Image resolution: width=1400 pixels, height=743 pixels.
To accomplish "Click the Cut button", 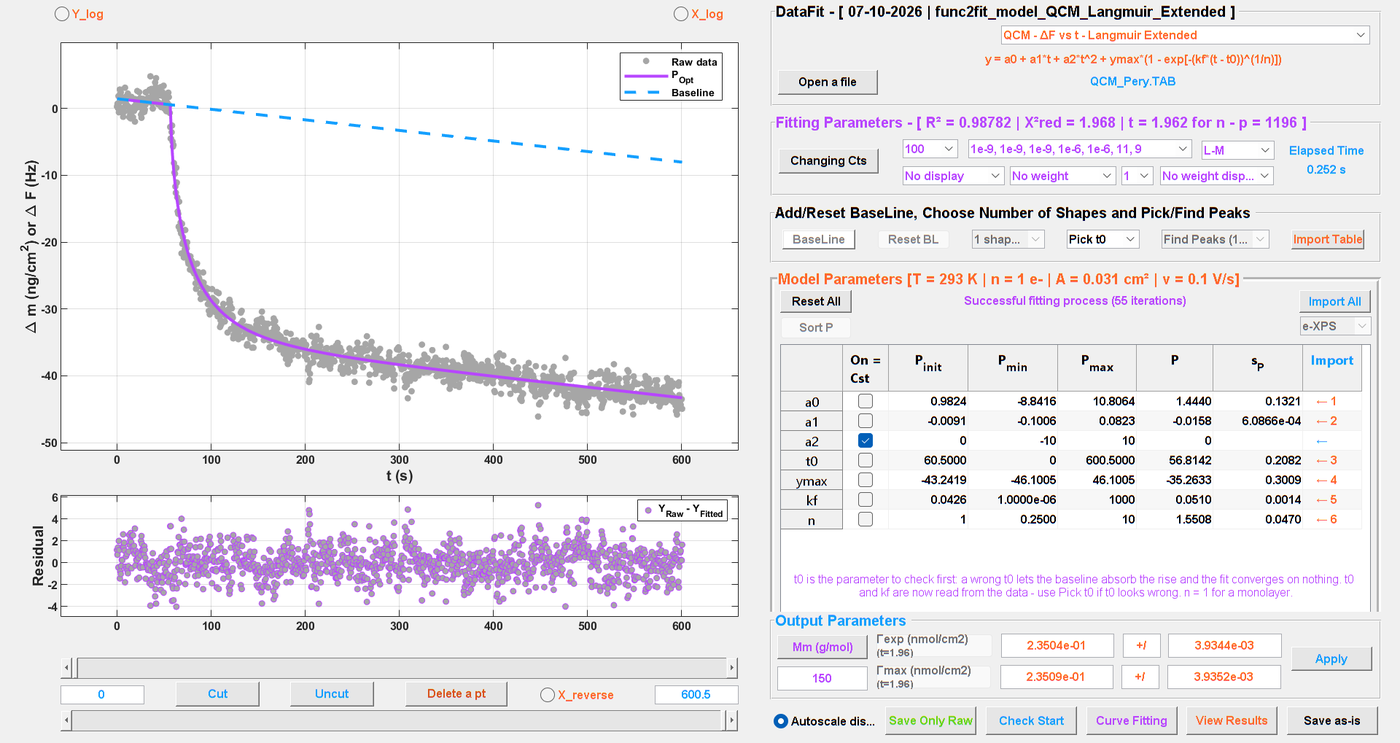I will click(x=218, y=694).
